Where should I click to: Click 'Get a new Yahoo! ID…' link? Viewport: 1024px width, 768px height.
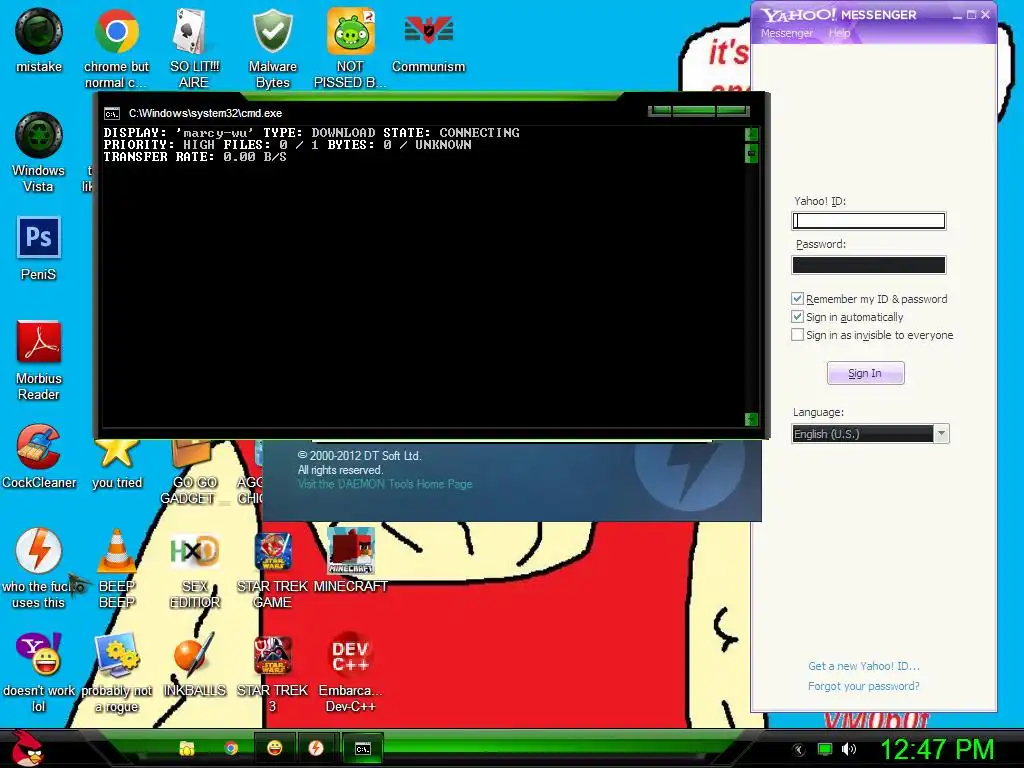click(863, 666)
